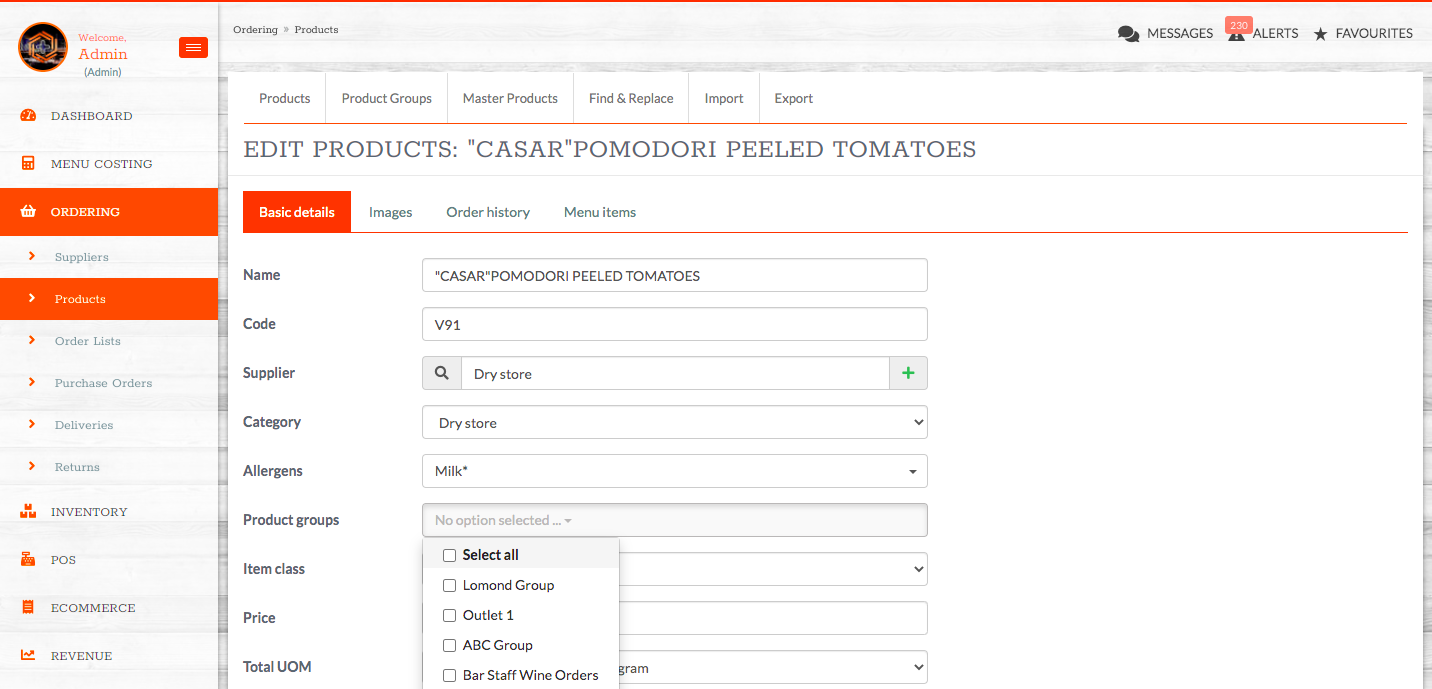
Task: Switch to the Images tab
Action: pos(390,211)
